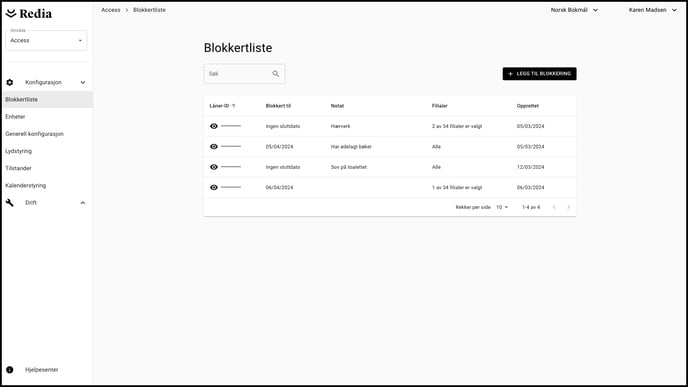
Task: Sort by the Filialer column
Action: [440, 106]
